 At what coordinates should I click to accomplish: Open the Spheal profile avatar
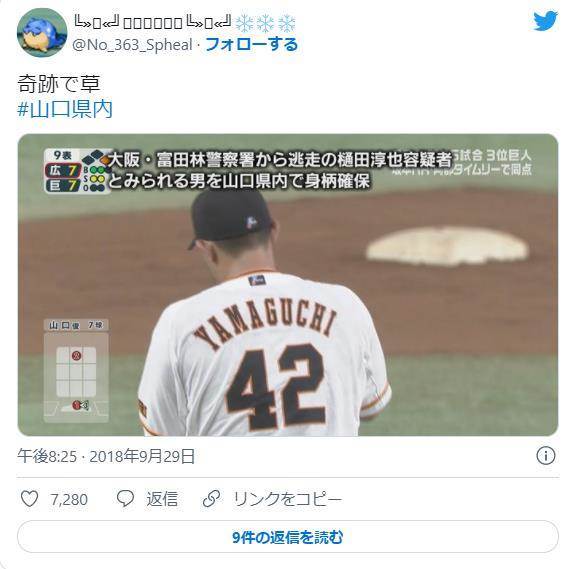click(42, 33)
